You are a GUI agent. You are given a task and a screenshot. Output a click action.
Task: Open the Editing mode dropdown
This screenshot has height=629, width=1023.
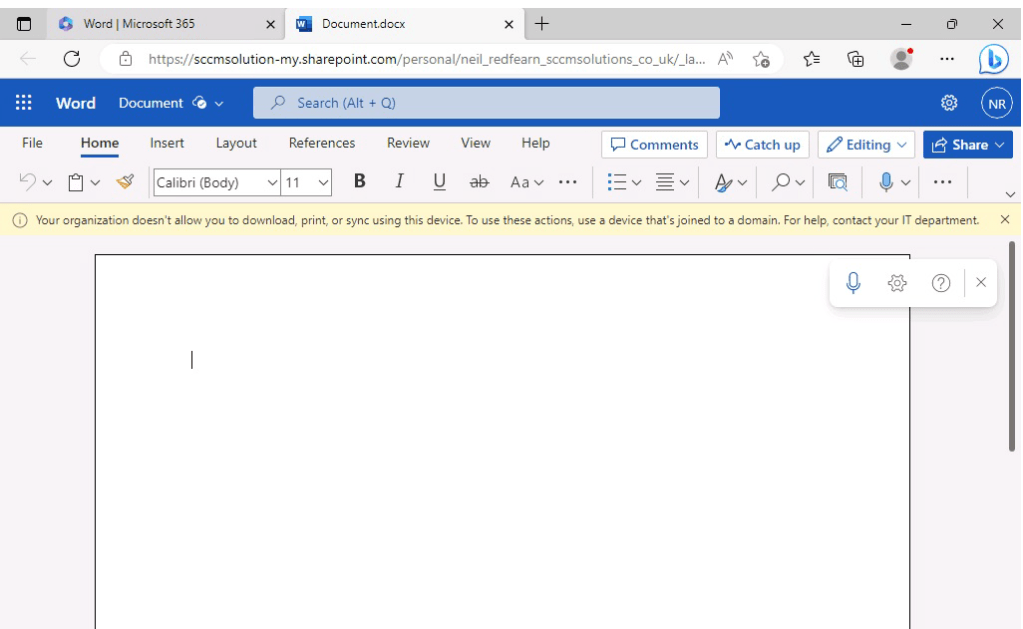pos(866,145)
